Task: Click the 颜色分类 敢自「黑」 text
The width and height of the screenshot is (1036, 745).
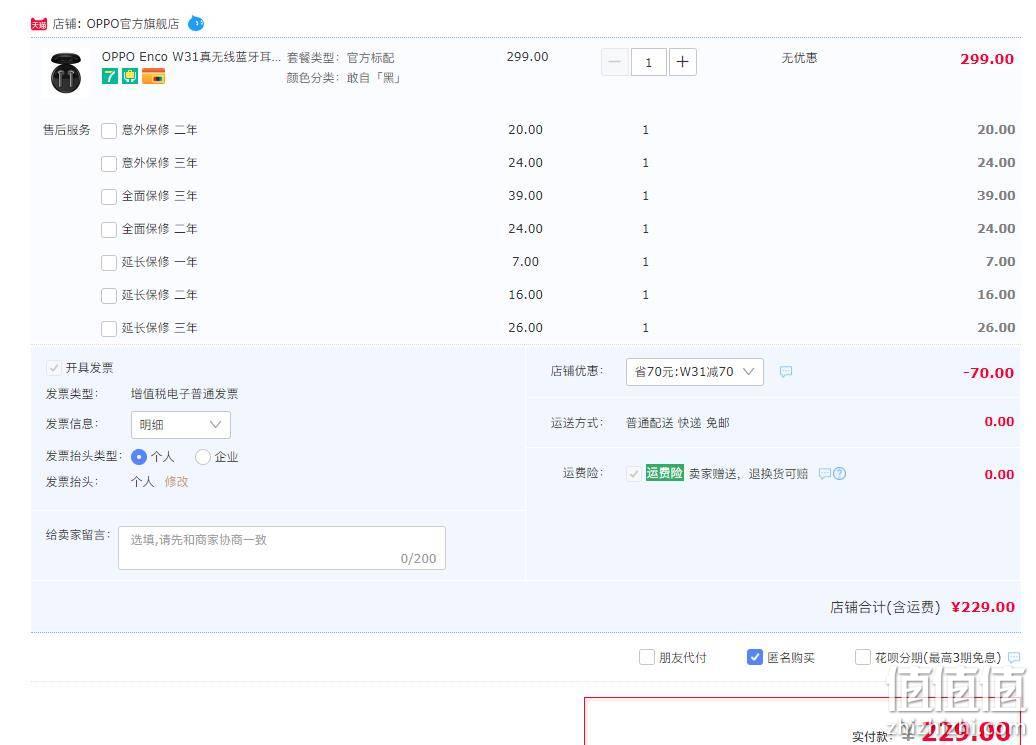Action: tap(344, 78)
